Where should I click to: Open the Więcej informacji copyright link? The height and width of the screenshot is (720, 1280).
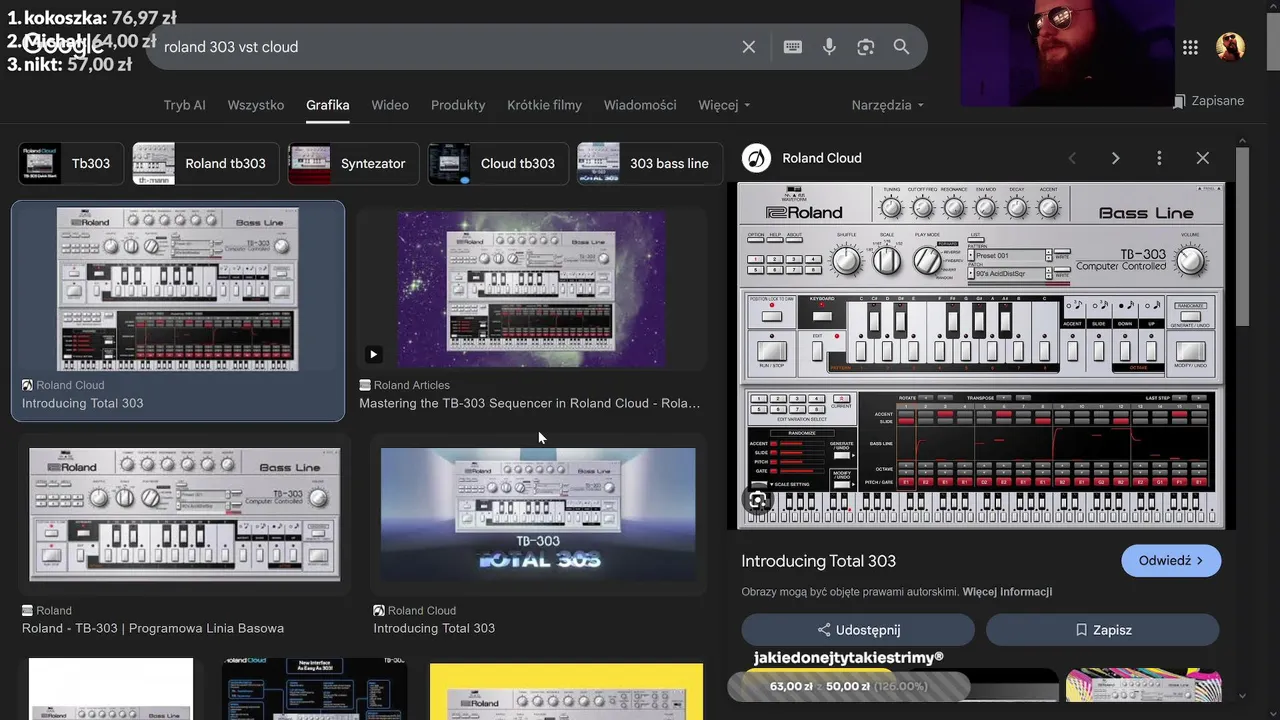click(x=1007, y=592)
